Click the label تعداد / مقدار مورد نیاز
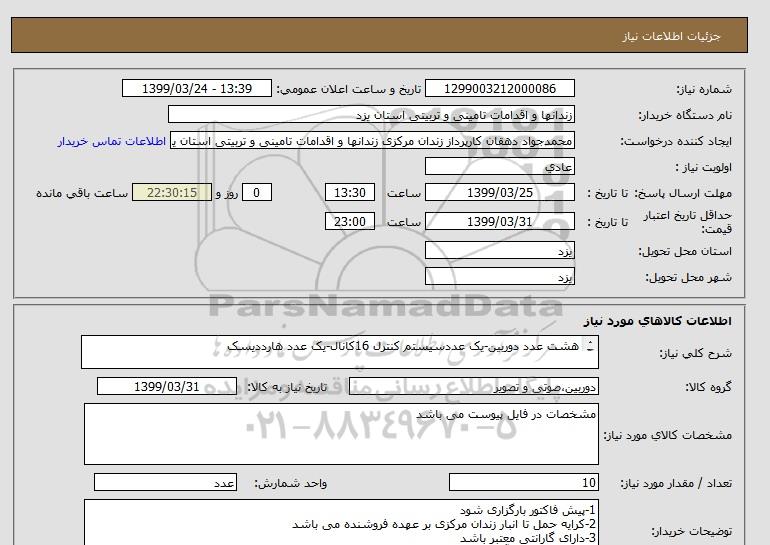770x545 pixels. (676, 483)
